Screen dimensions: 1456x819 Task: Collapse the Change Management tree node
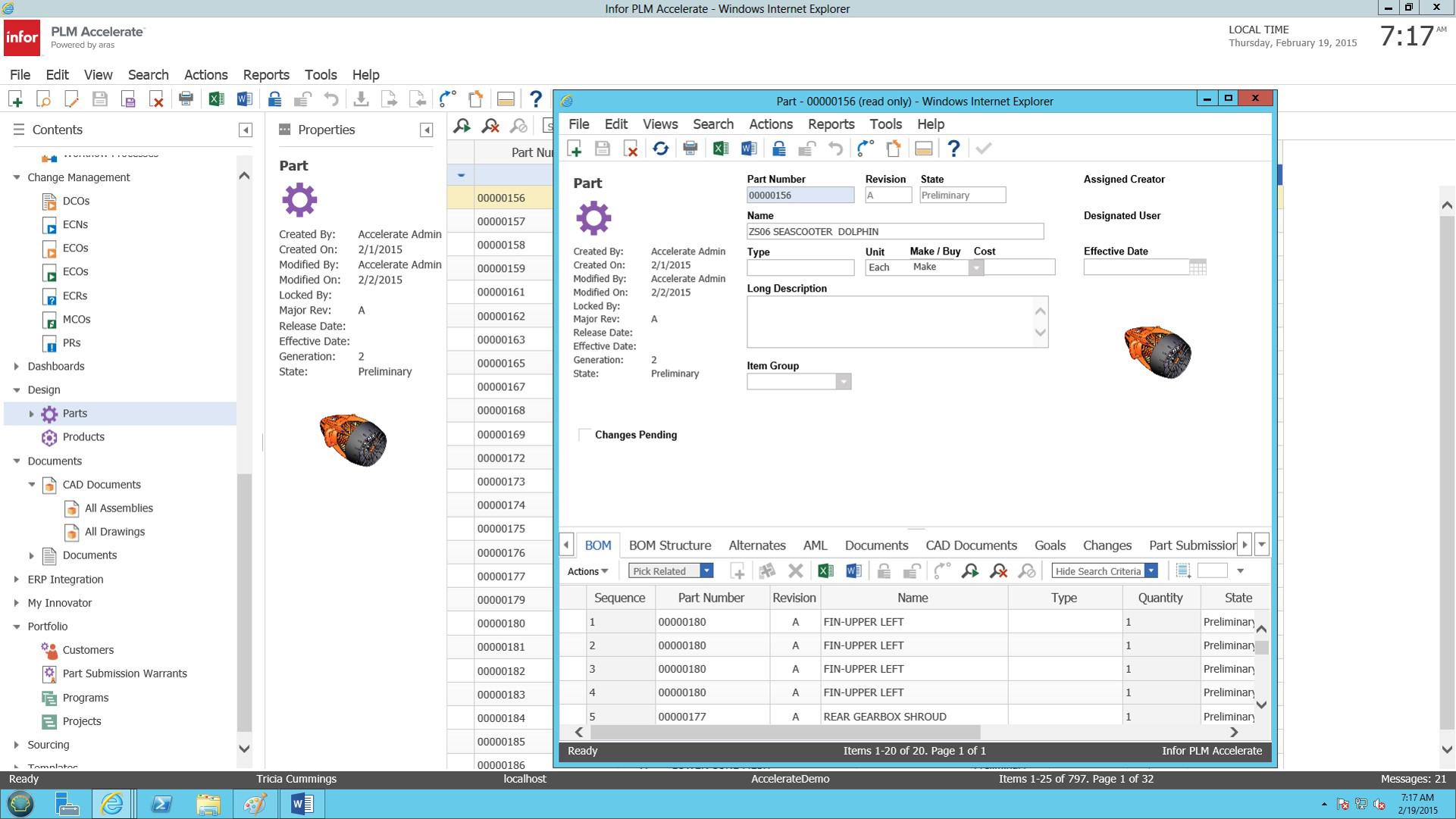(17, 177)
